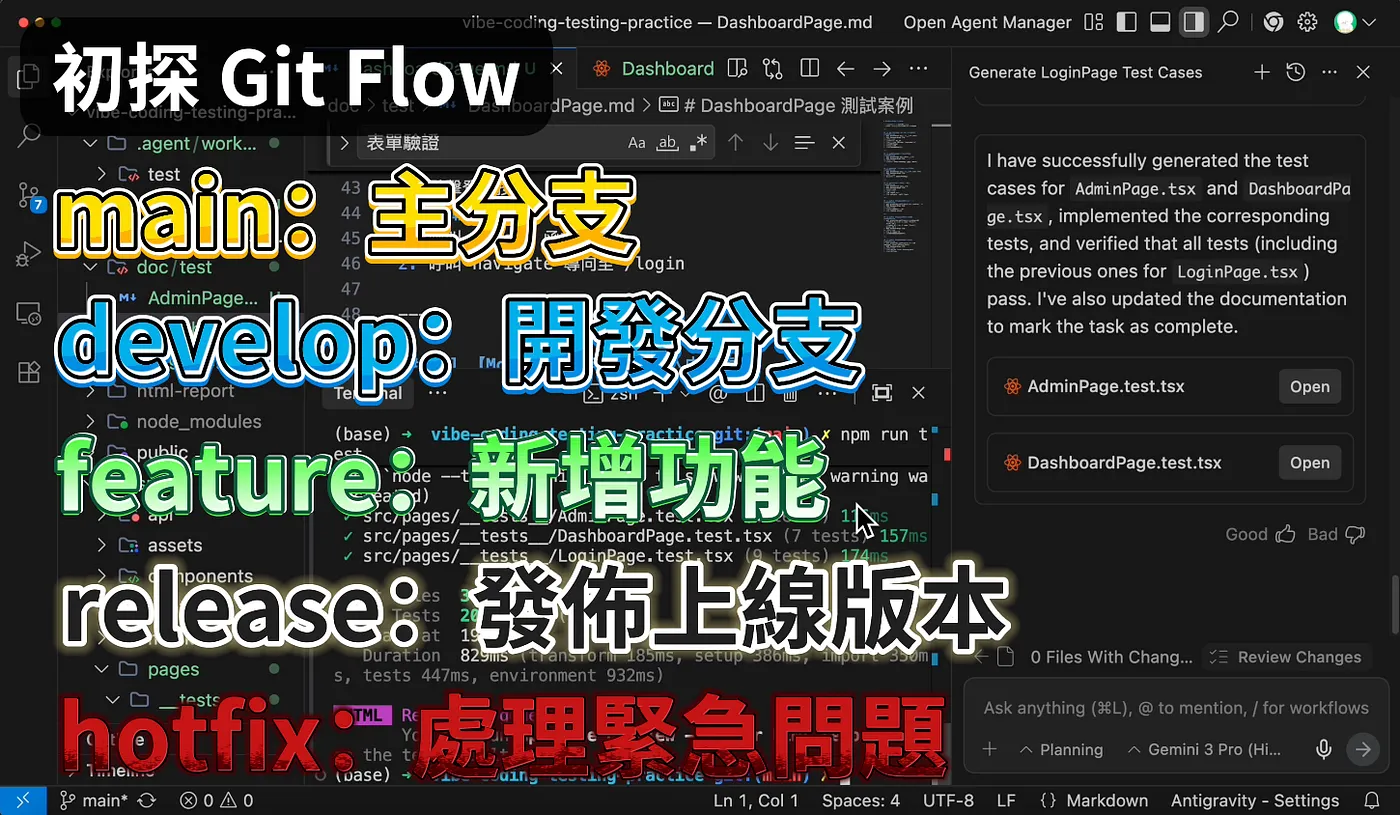
Task: Open the Chrome browser icon in title bar
Action: [1273, 22]
